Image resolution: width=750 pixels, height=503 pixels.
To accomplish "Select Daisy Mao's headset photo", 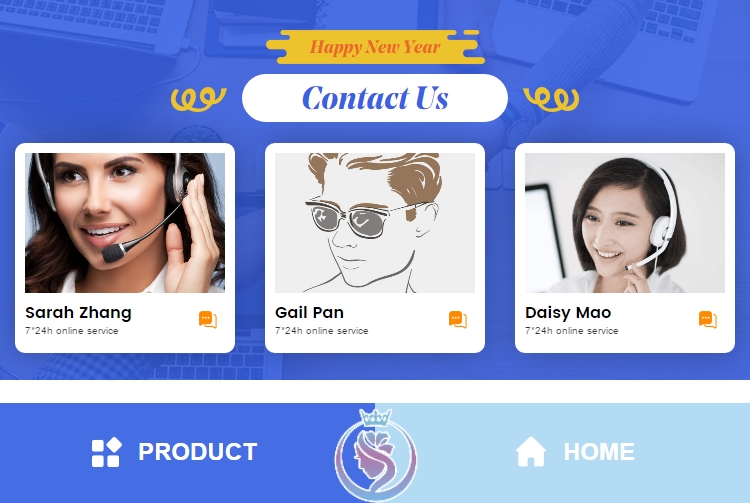I will click(625, 223).
